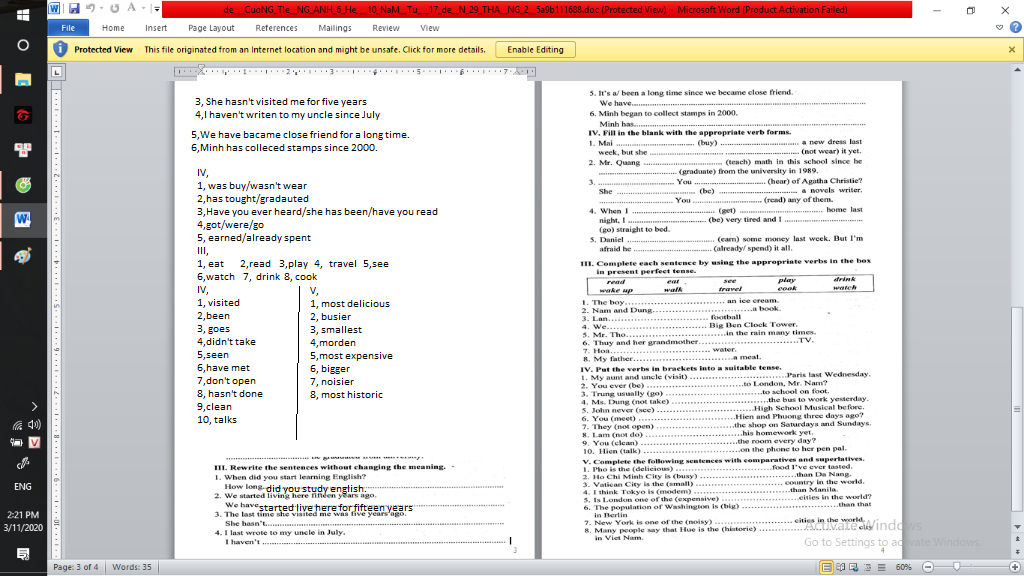1024x576 pixels.
Task: Click the text 'most delicious' in the document
Action: (355, 304)
